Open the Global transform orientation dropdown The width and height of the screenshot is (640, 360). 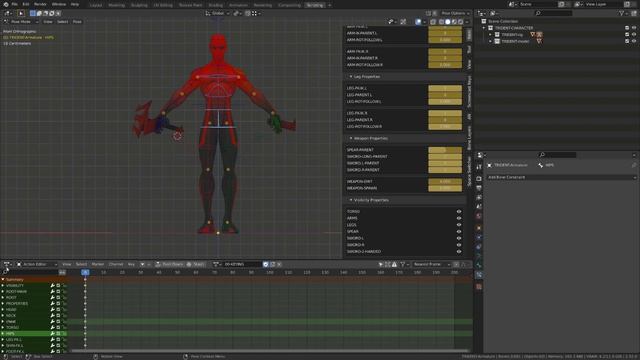[218, 13]
